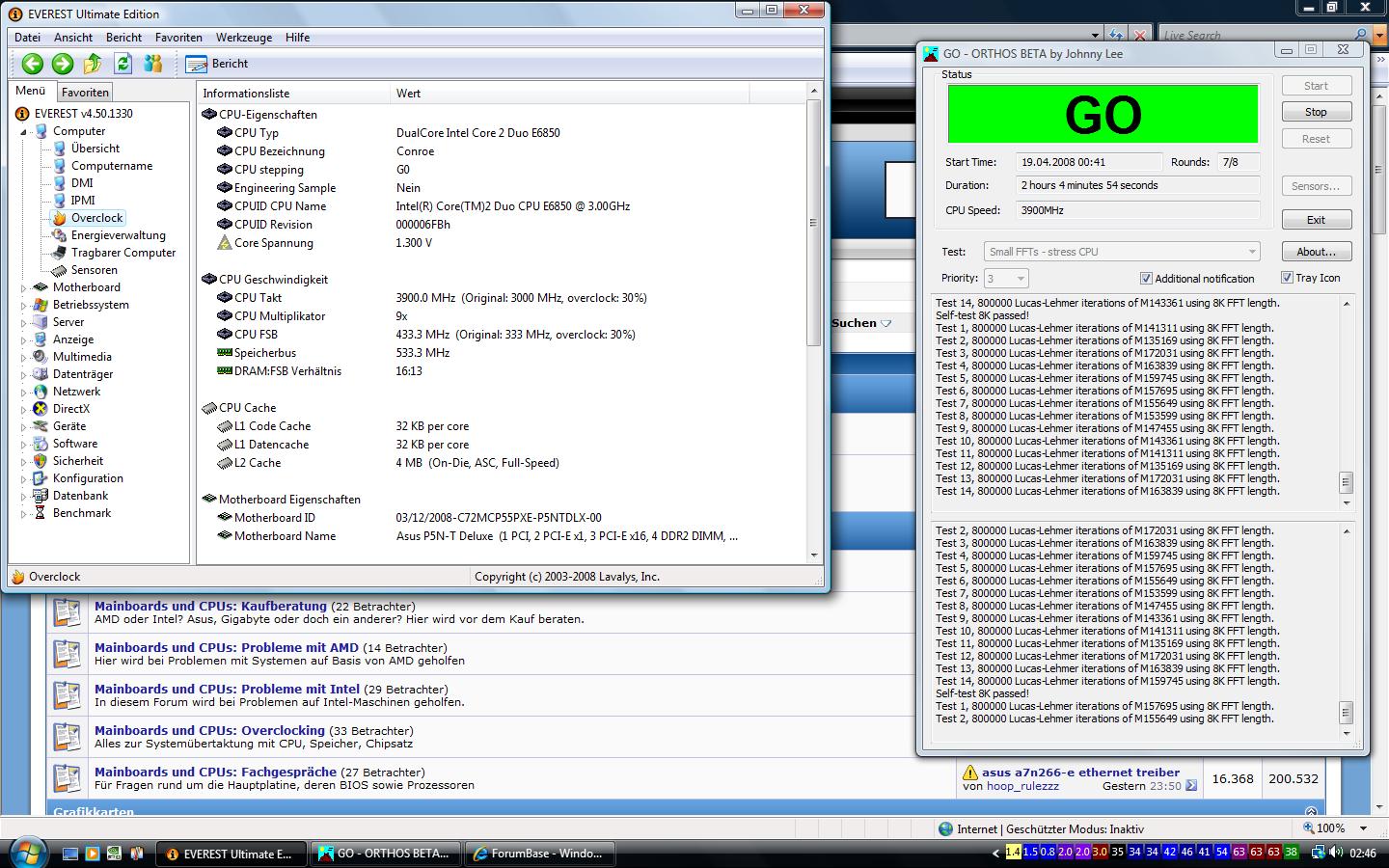Expand the Konfiguration tree node
1389x868 pixels.
(24, 478)
